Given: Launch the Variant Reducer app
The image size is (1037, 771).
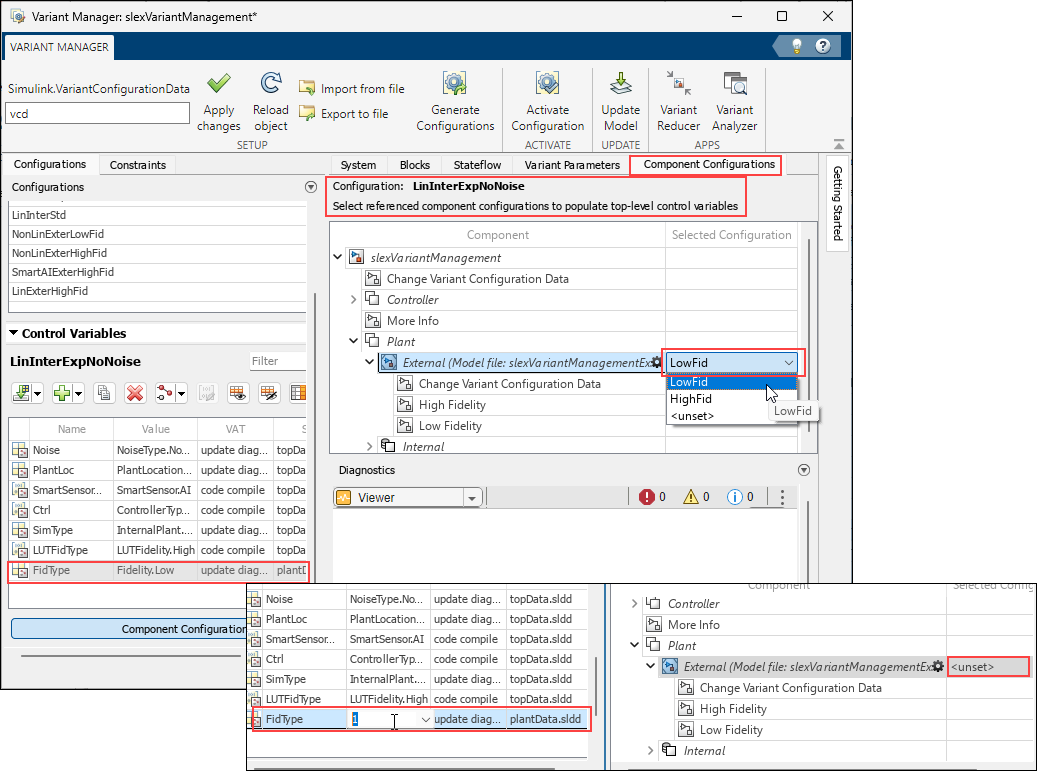Looking at the screenshot, I should [678, 85].
